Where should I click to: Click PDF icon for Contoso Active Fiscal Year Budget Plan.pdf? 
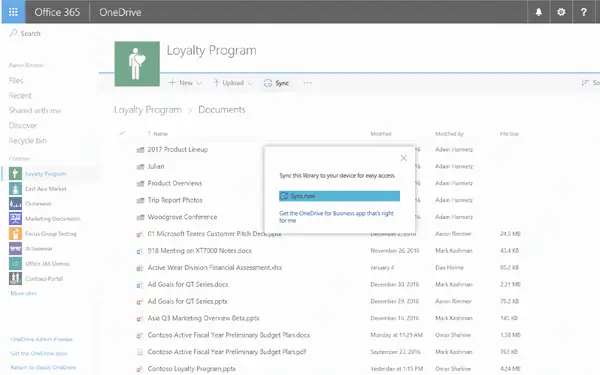coord(140,352)
